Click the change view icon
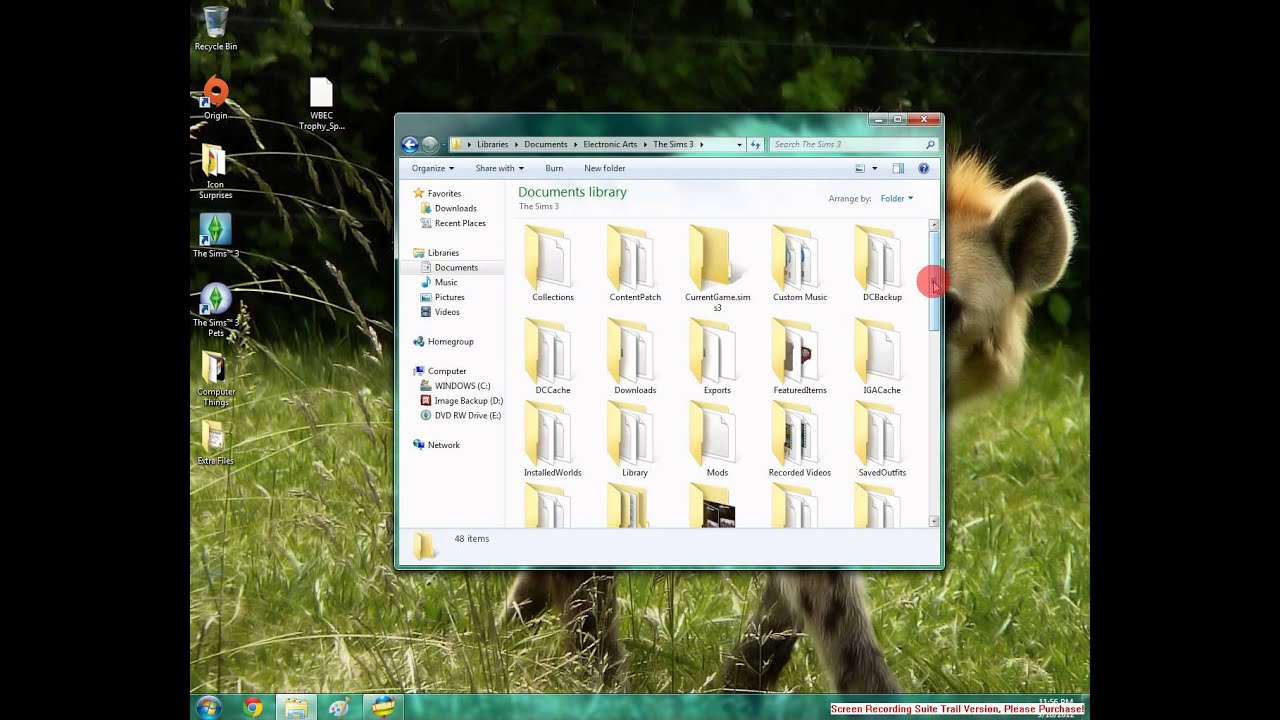Image resolution: width=1280 pixels, height=720 pixels. pyautogui.click(x=860, y=168)
